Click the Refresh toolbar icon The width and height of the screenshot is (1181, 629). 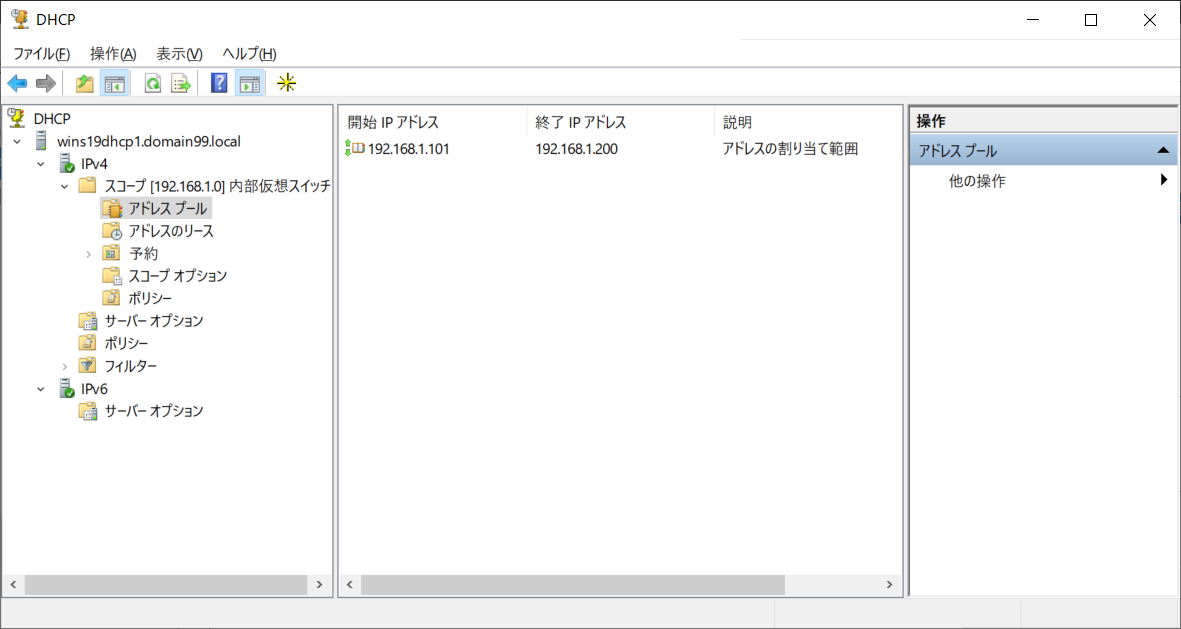point(153,84)
